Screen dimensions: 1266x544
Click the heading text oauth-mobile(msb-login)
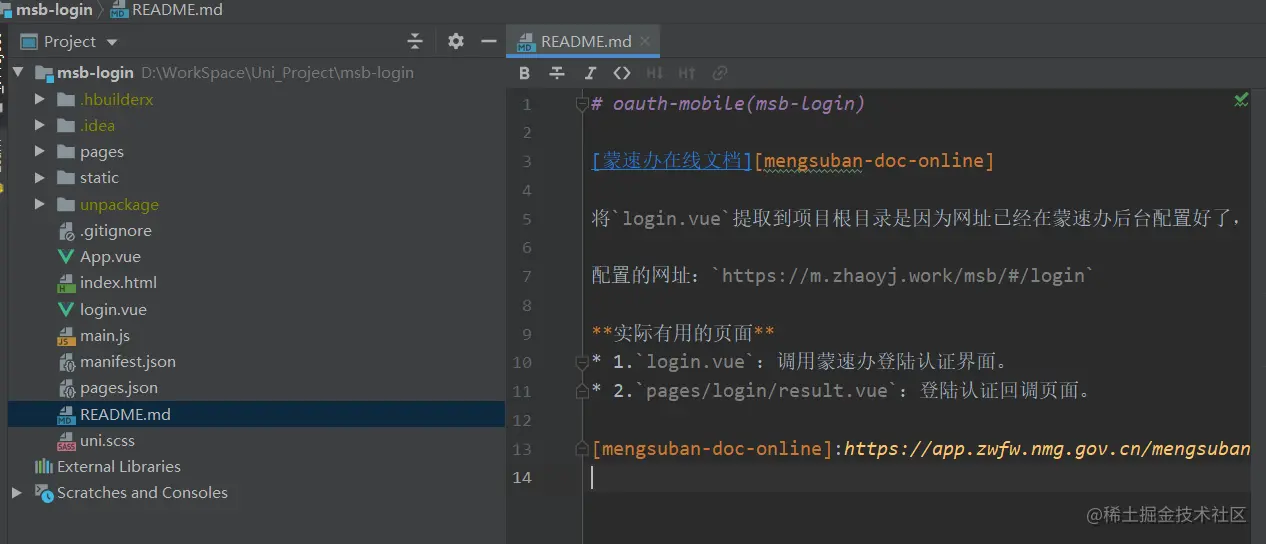[739, 103]
